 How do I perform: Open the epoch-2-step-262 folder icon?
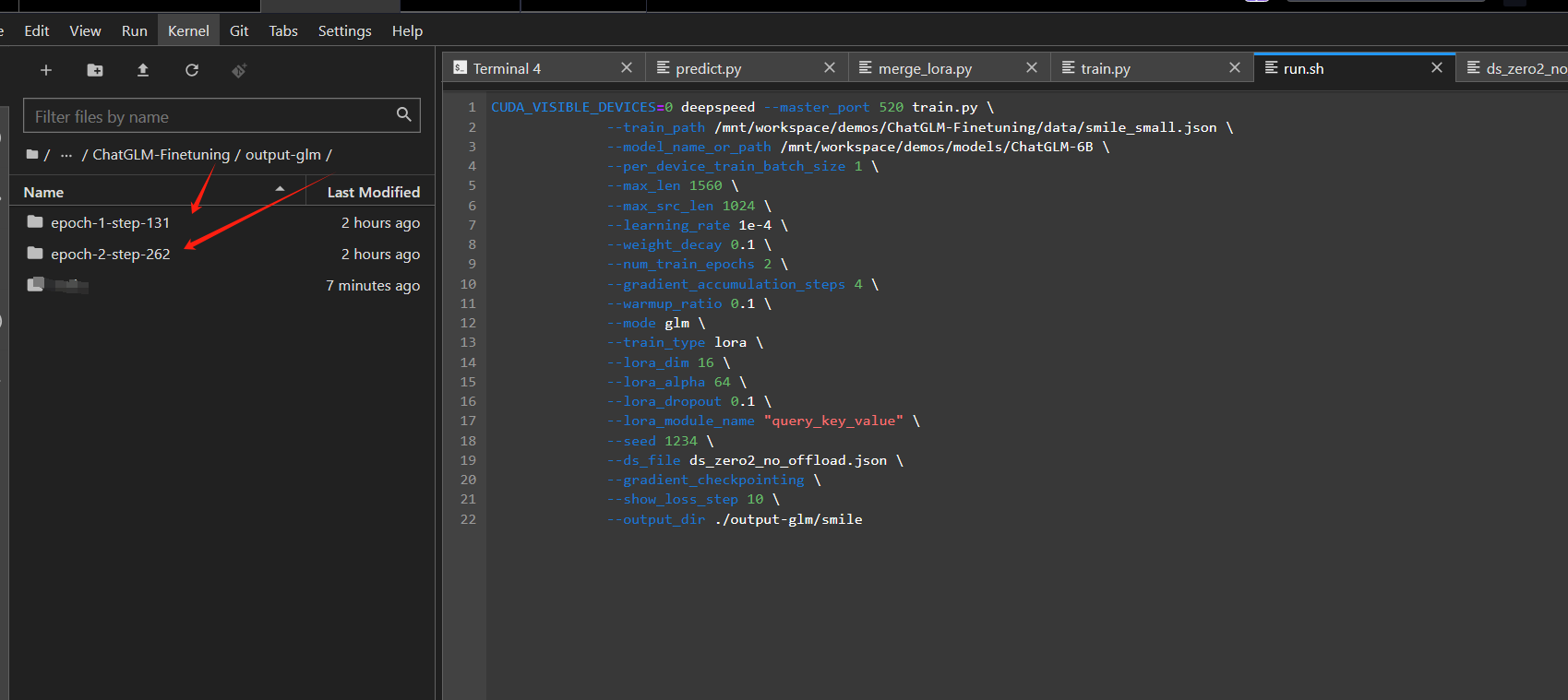click(35, 253)
